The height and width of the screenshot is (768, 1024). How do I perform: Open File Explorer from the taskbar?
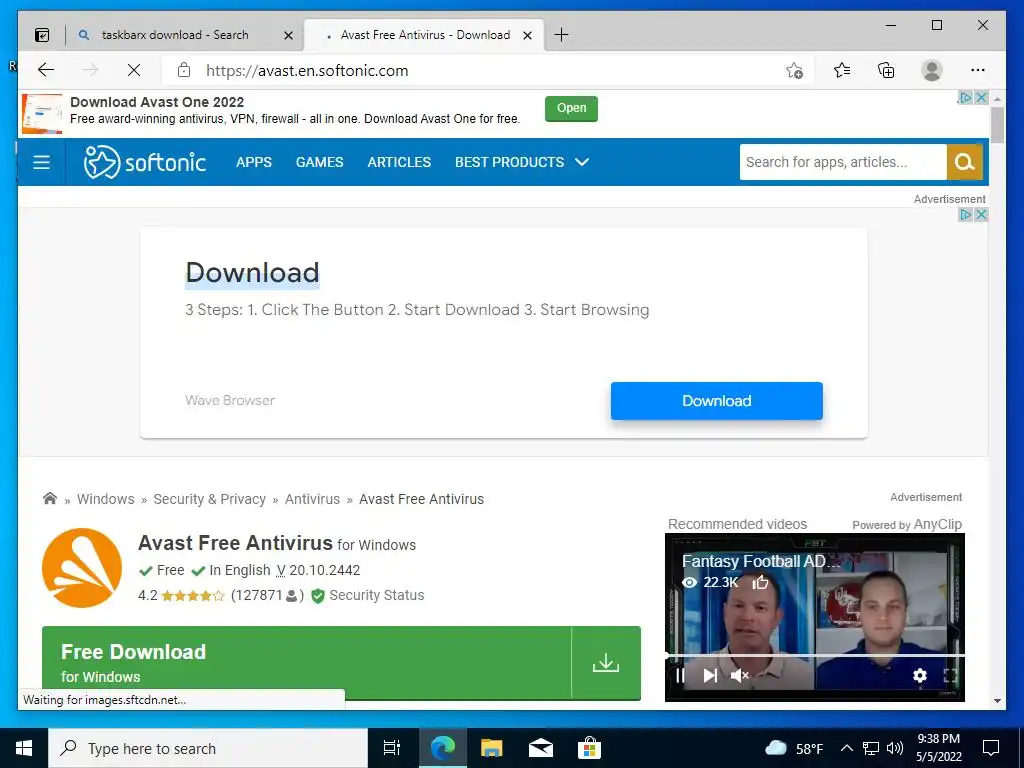(x=491, y=748)
